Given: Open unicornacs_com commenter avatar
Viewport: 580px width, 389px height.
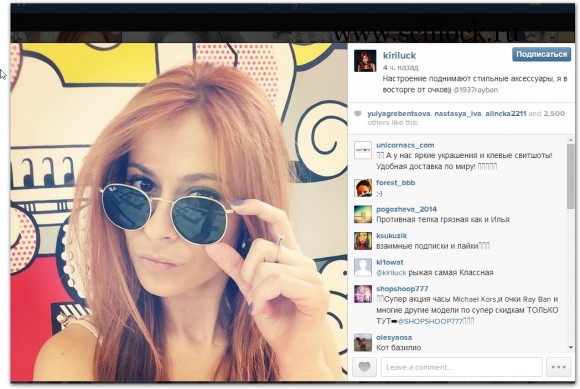Looking at the screenshot, I should point(363,150).
